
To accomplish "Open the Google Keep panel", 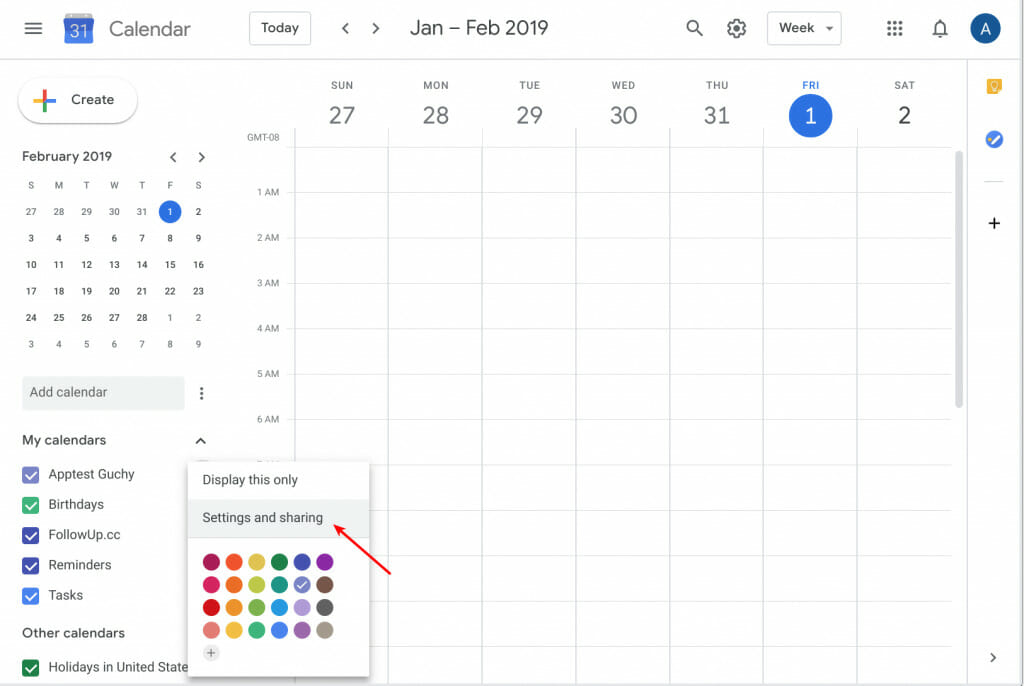I will click(x=994, y=87).
